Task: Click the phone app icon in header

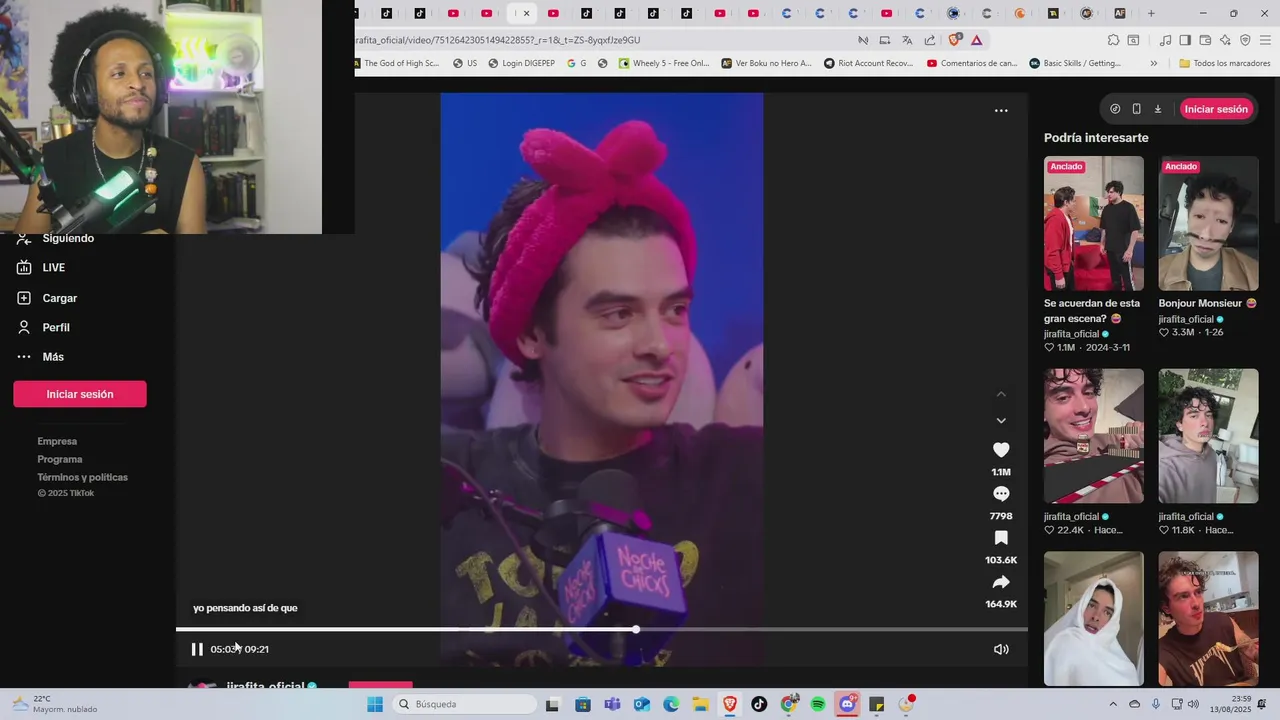Action: click(x=1136, y=109)
